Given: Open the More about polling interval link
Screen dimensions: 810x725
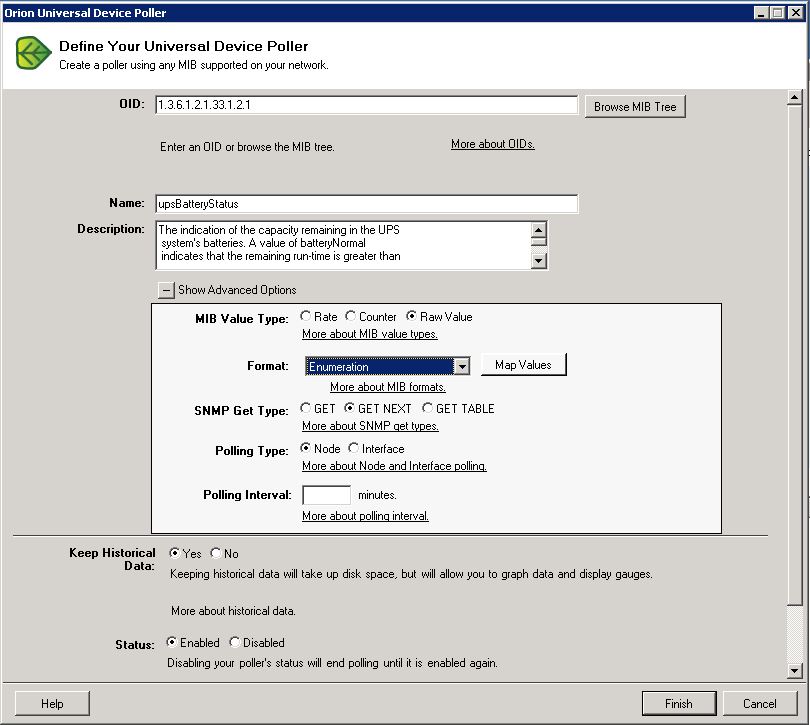Looking at the screenshot, I should point(365,516).
